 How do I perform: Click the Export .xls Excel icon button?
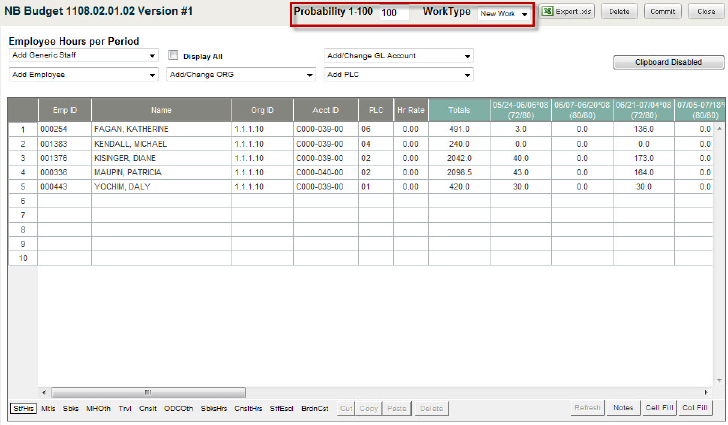tap(568, 12)
